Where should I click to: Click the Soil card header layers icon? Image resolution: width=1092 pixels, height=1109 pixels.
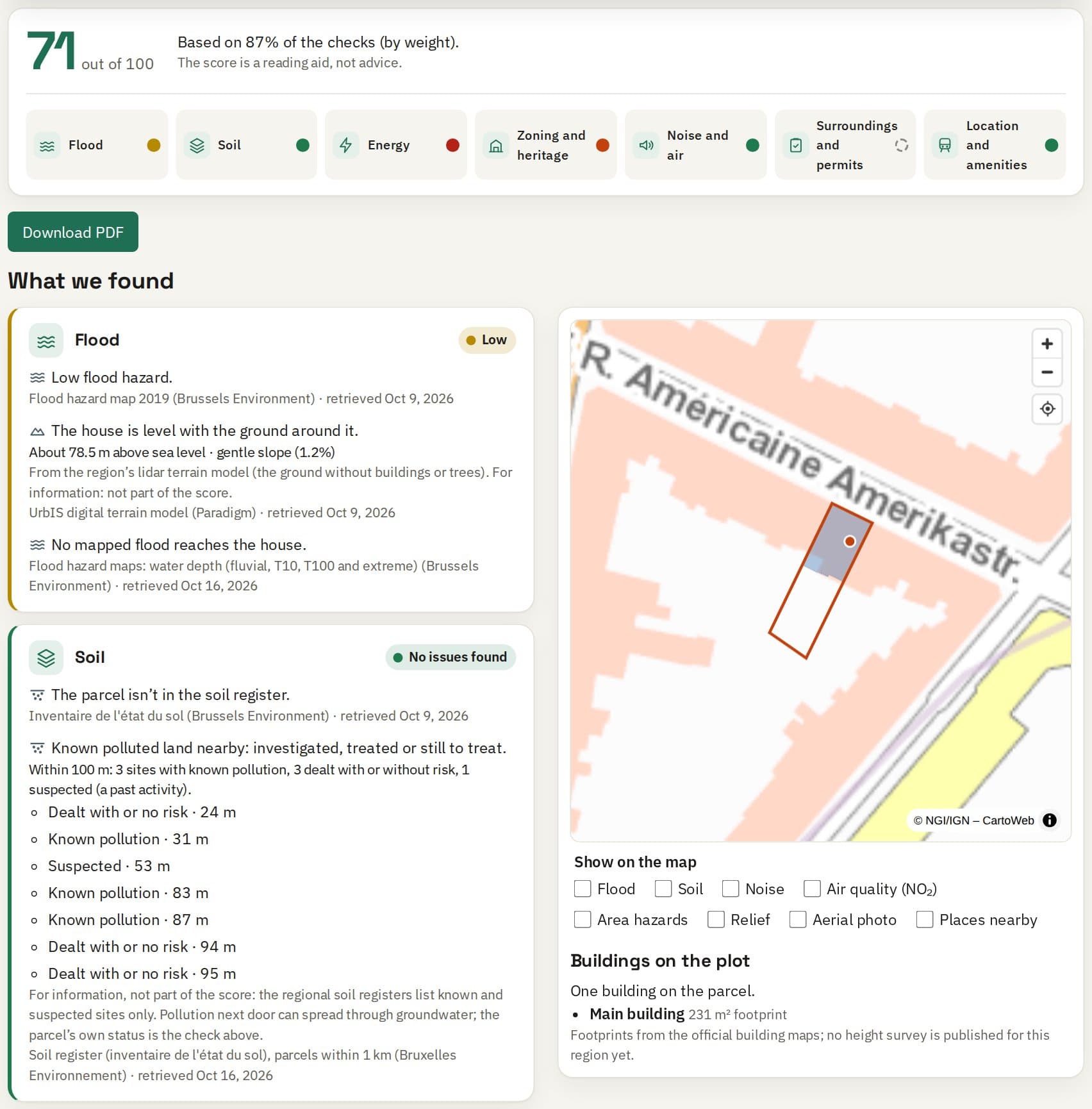click(x=46, y=658)
